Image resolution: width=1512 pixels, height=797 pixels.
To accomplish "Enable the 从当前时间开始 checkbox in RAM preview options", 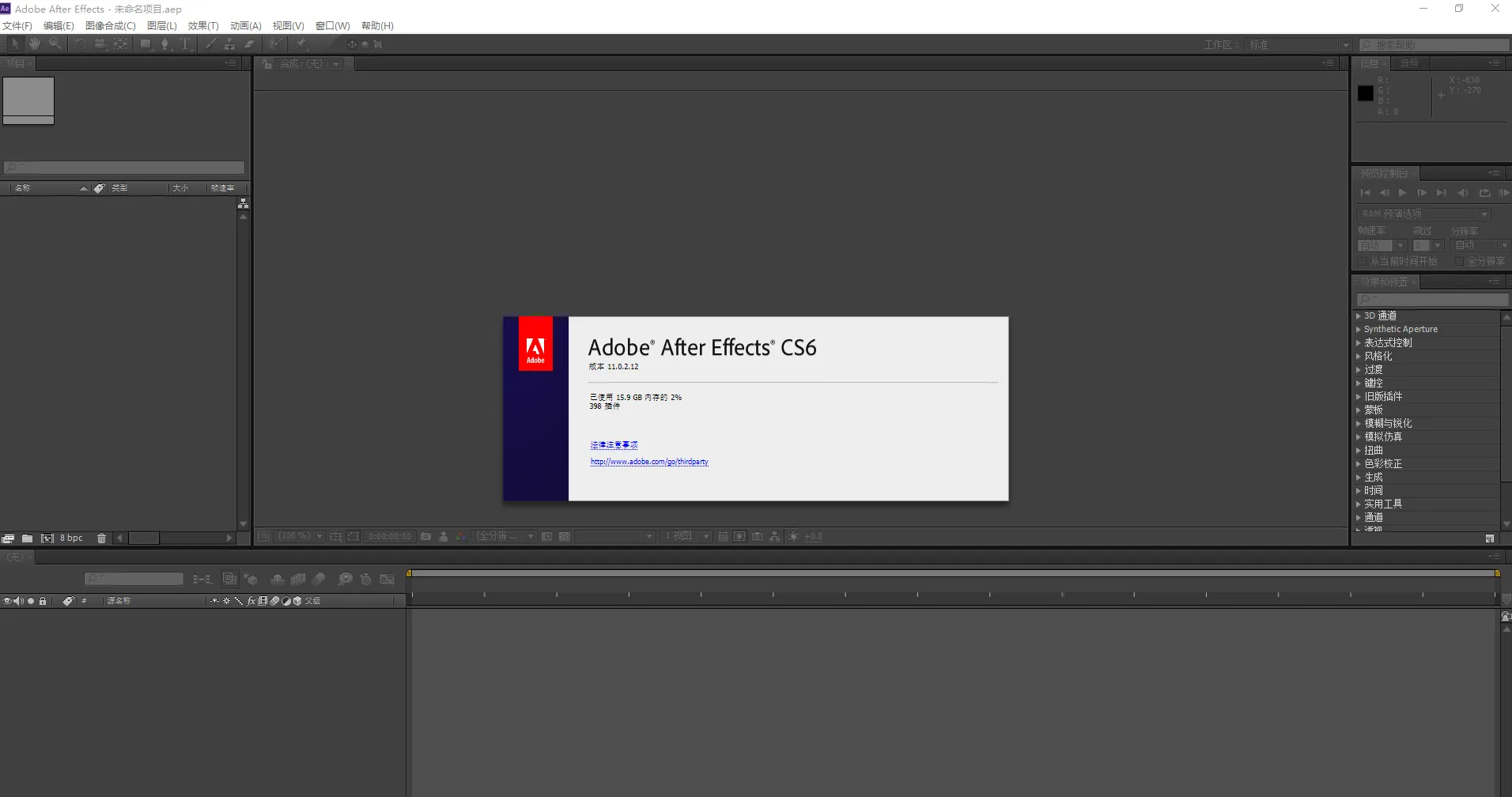I will tap(1362, 263).
